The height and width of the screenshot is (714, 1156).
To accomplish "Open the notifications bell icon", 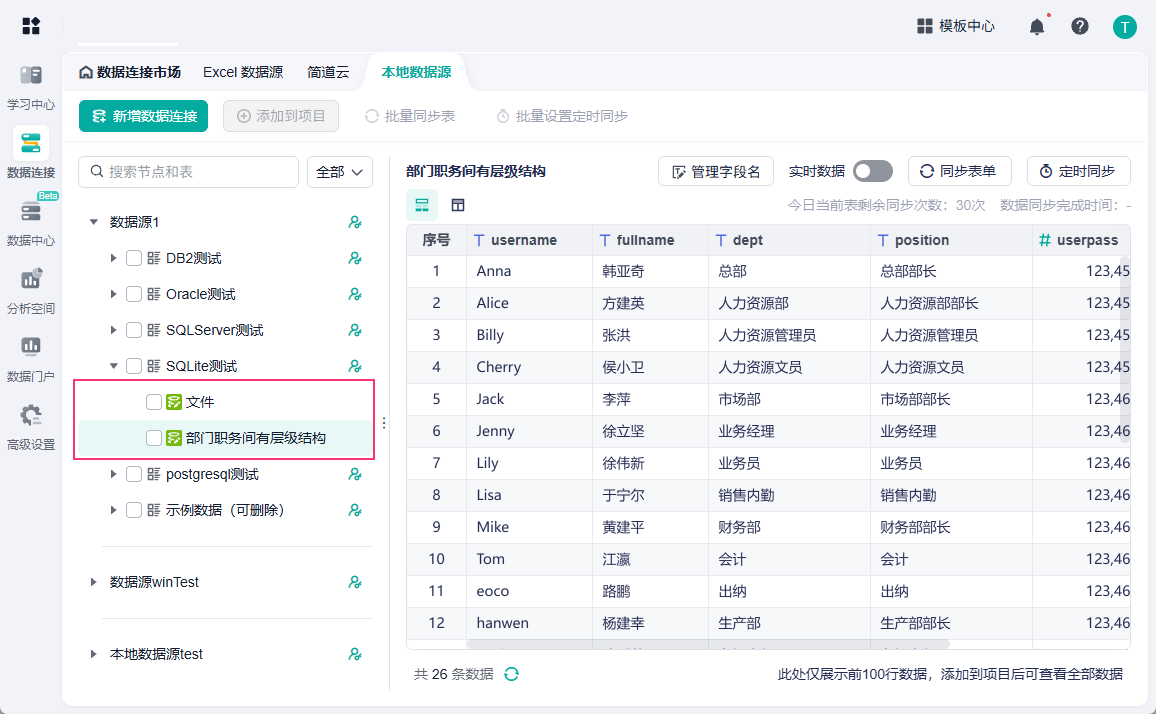I will pyautogui.click(x=1037, y=27).
